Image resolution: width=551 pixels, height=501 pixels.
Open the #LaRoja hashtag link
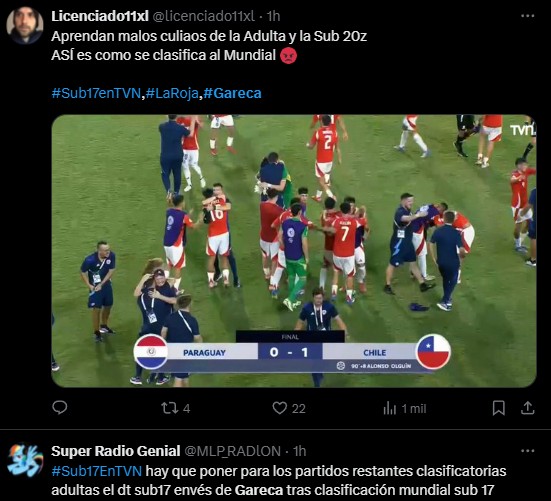pyautogui.click(x=172, y=93)
